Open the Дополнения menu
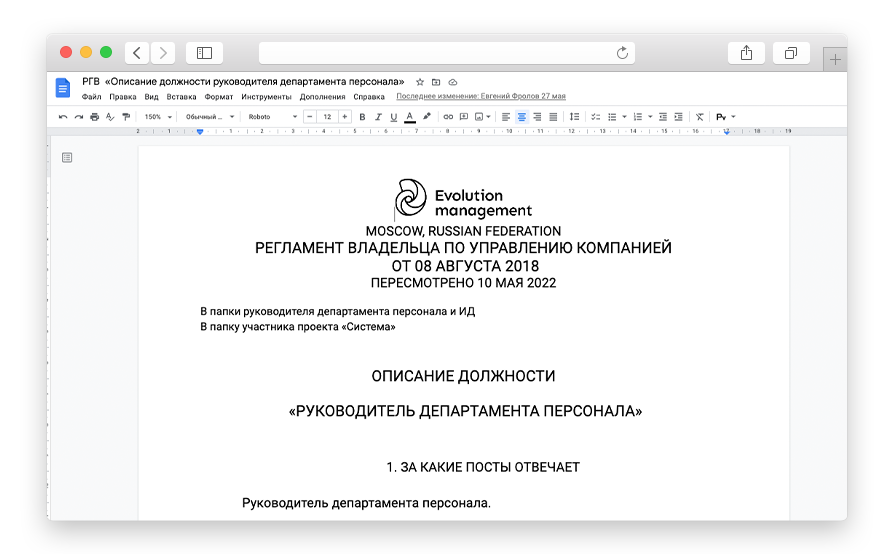 (322, 97)
